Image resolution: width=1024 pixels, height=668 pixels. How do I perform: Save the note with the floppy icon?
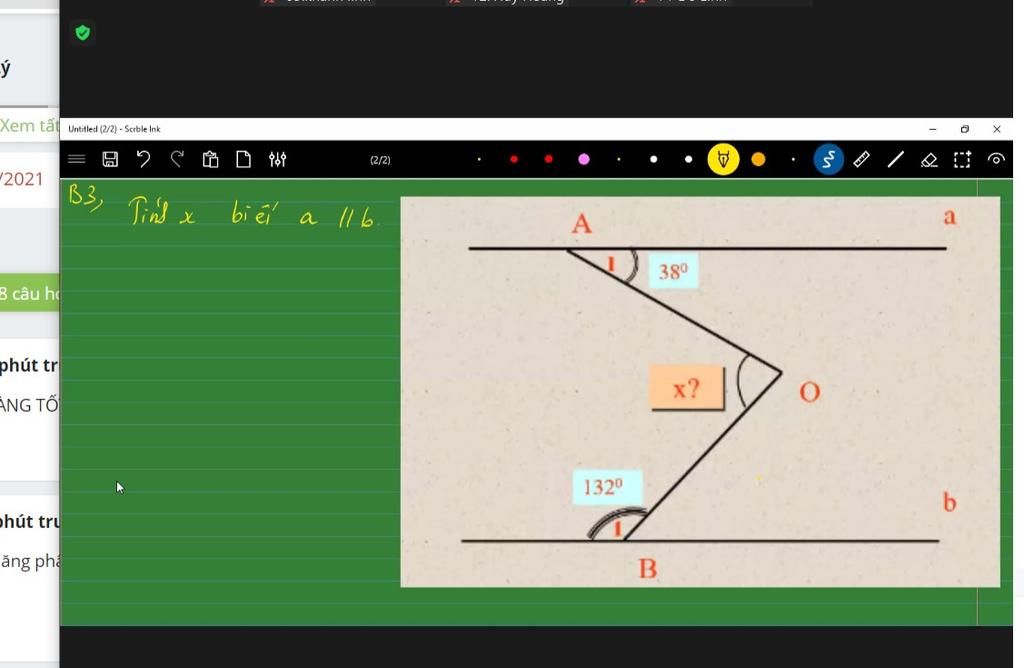point(110,159)
